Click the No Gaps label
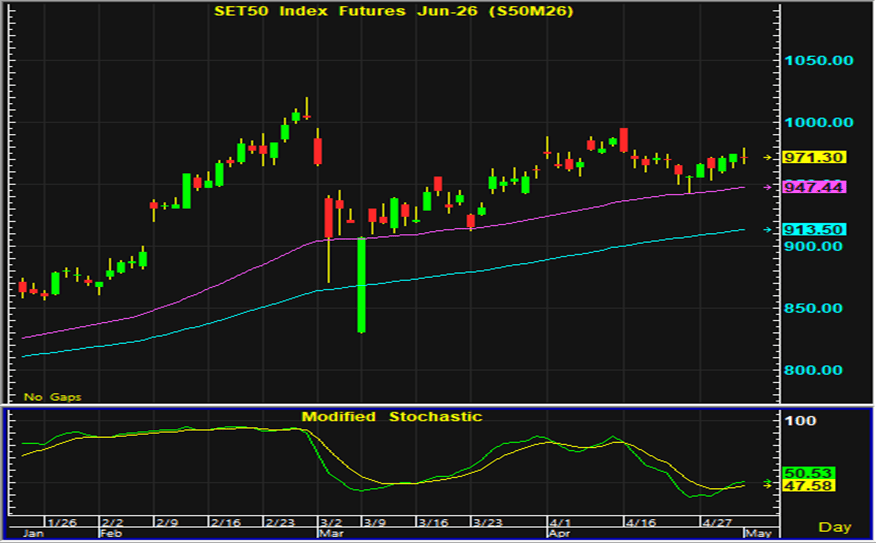This screenshot has width=876, height=543. pos(53,397)
